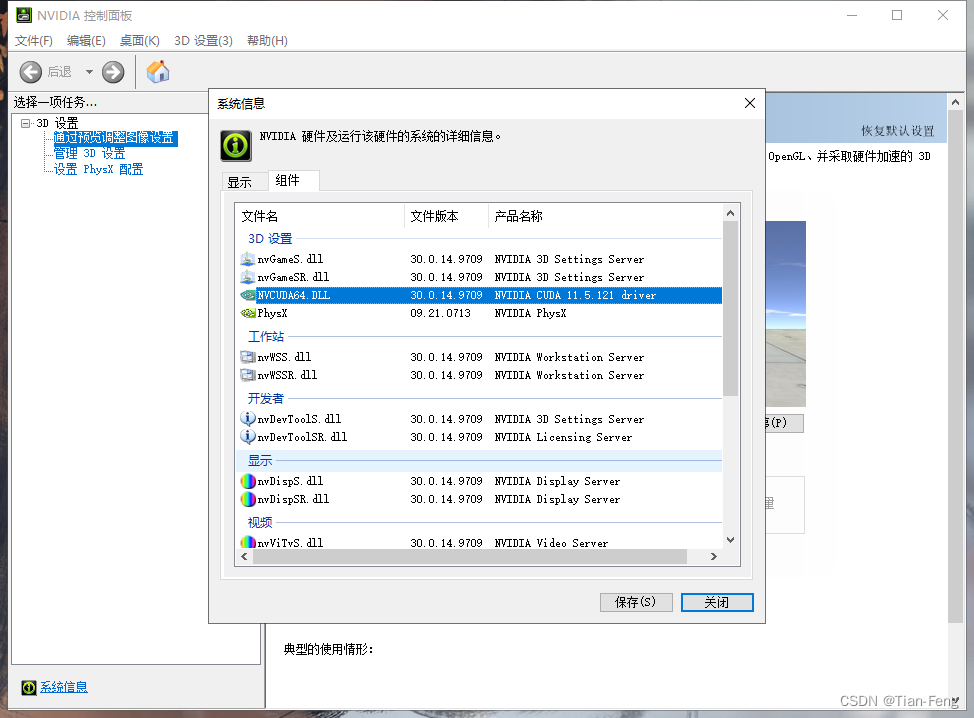Click nvWSS.dll 'NVIDIA Workstation Server' text
This screenshot has height=718, width=974.
(x=569, y=357)
